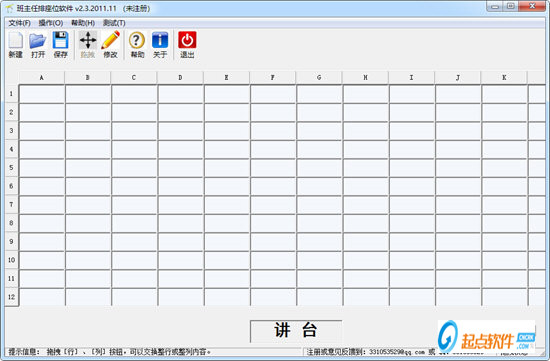Click the 保存 (Save) floppy disk icon
Image resolution: width=550 pixels, height=361 pixels.
pyautogui.click(x=60, y=44)
